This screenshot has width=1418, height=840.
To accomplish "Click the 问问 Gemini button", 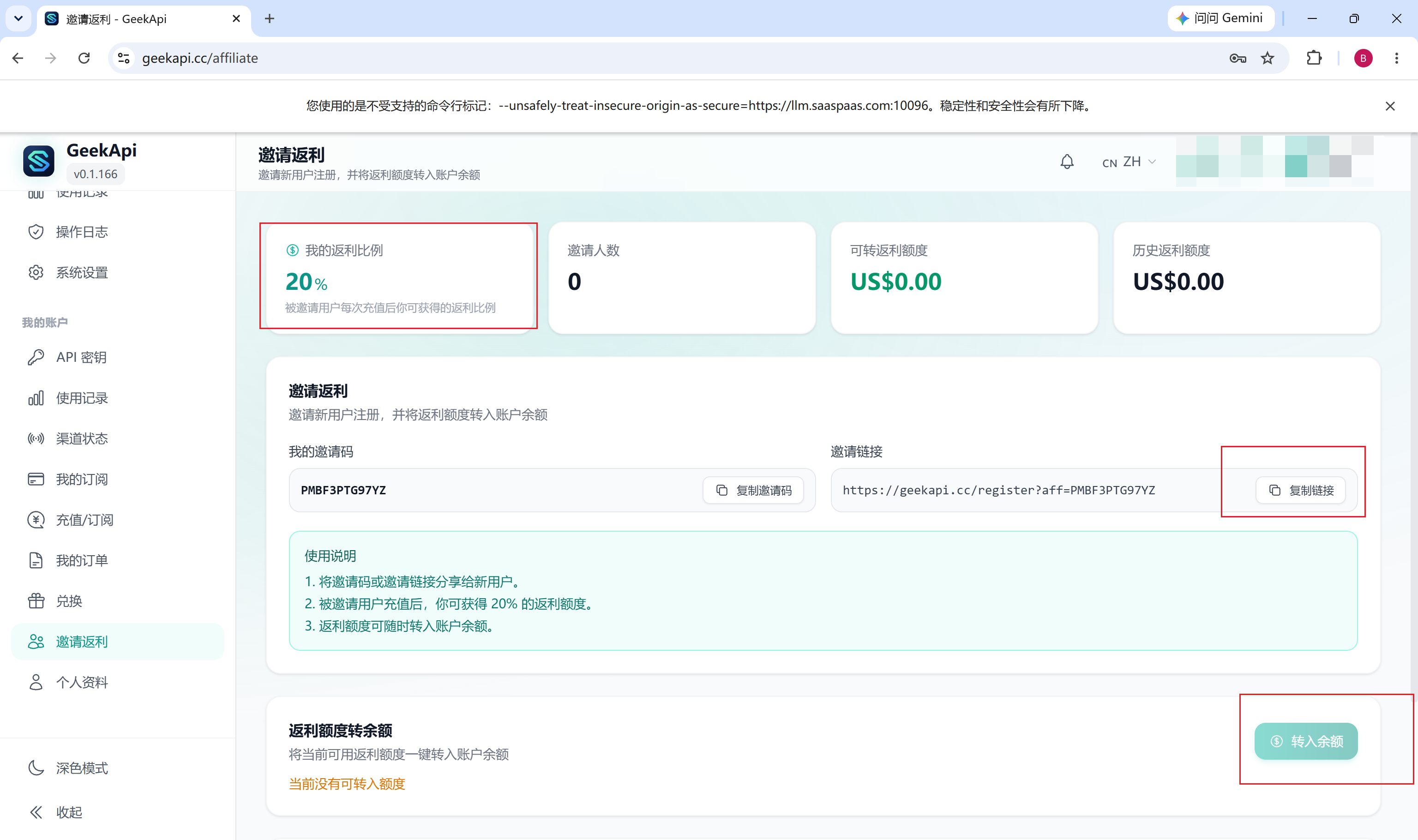I will [x=1221, y=18].
